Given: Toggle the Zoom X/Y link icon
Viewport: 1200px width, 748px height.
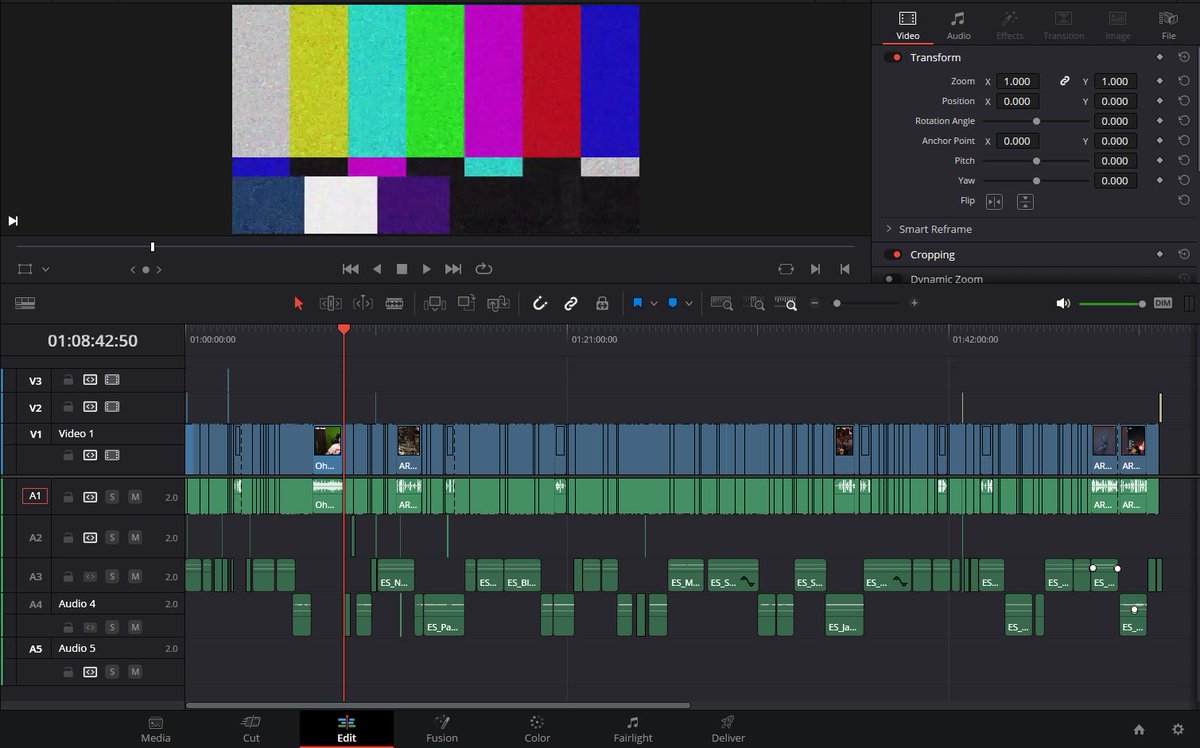Looking at the screenshot, I should coord(1065,81).
